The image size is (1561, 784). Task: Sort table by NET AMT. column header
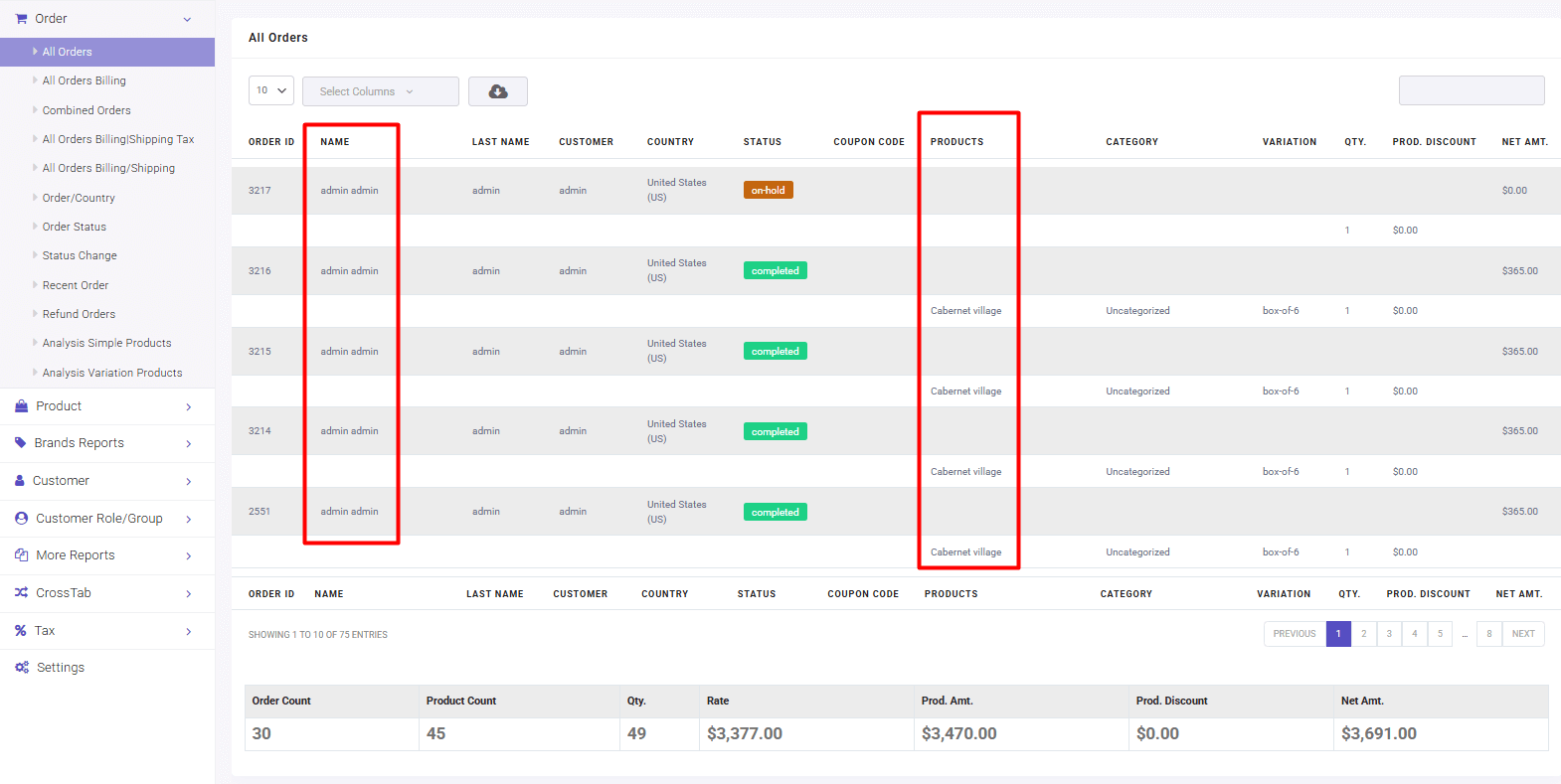pyautogui.click(x=1524, y=142)
